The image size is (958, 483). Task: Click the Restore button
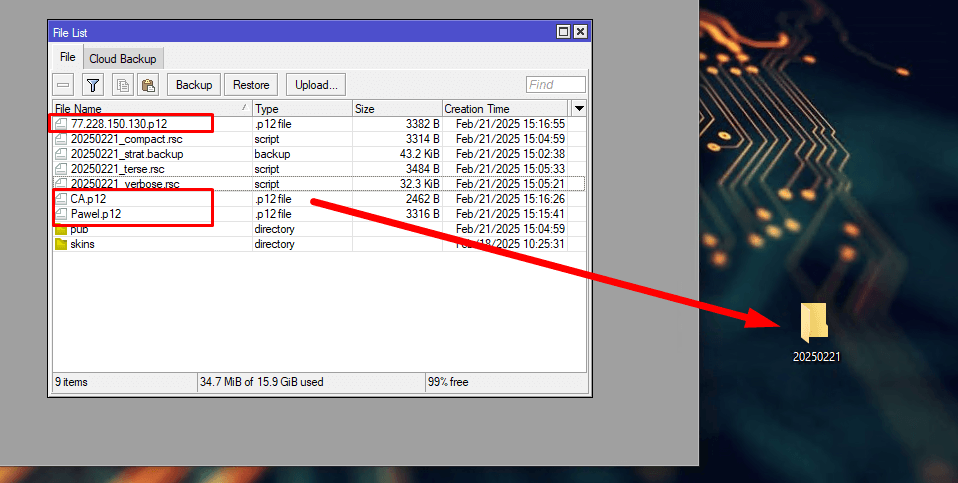point(251,85)
